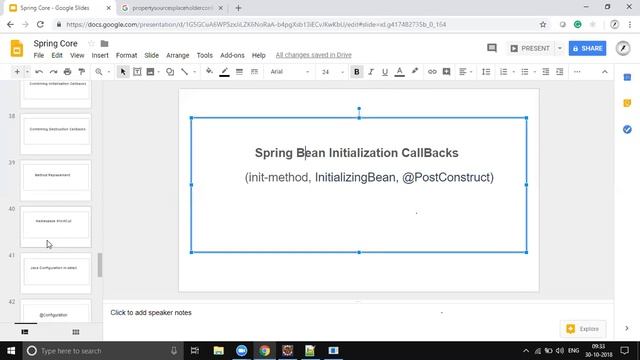Open the Slide menu
Screen dimensions: 640x360
151,55
